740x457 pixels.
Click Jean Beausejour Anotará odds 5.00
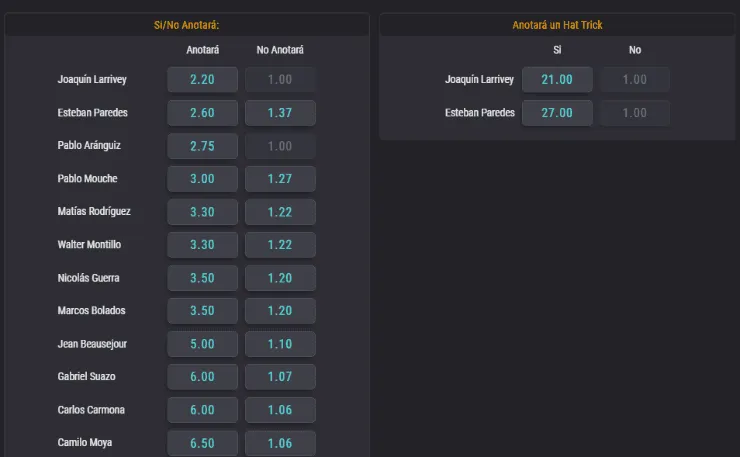[203, 344]
